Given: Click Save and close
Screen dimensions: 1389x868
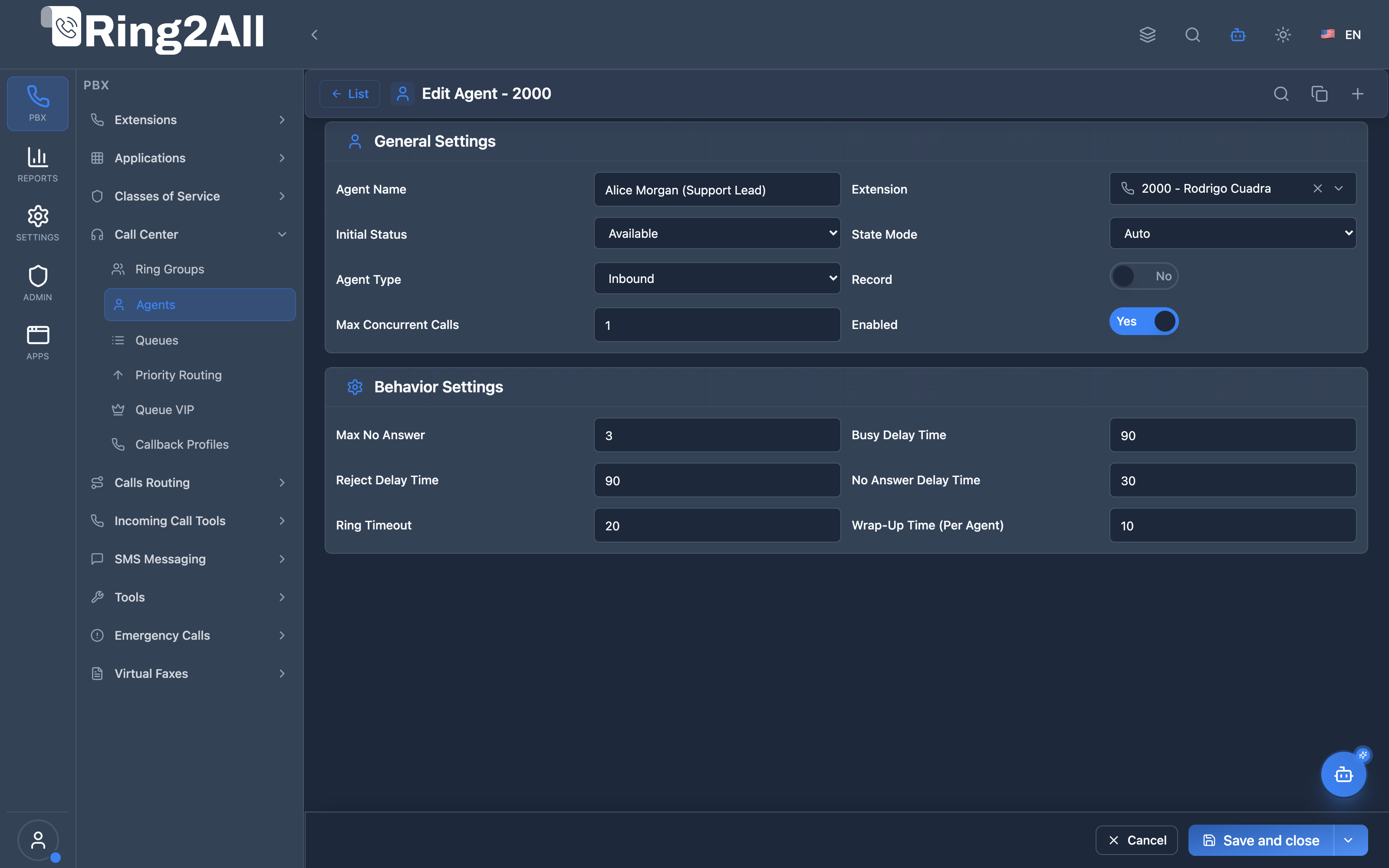Looking at the screenshot, I should point(1261,840).
